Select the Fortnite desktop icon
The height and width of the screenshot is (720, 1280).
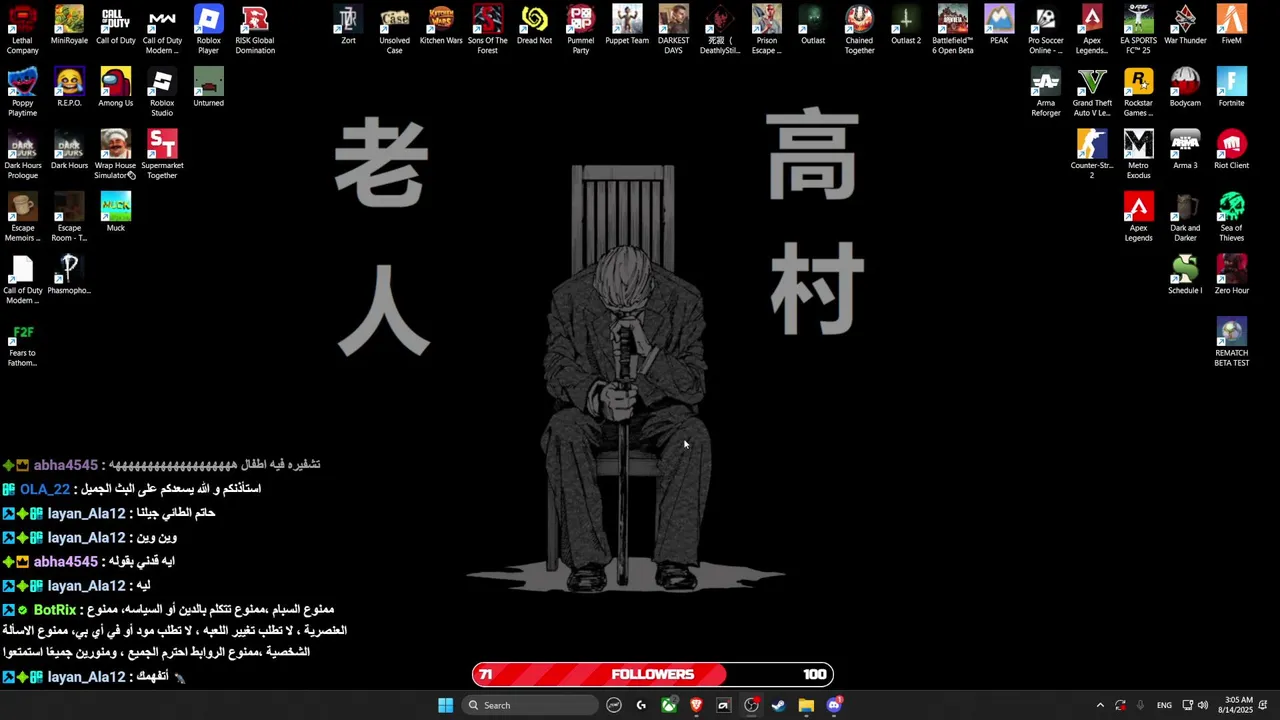pos(1231,88)
